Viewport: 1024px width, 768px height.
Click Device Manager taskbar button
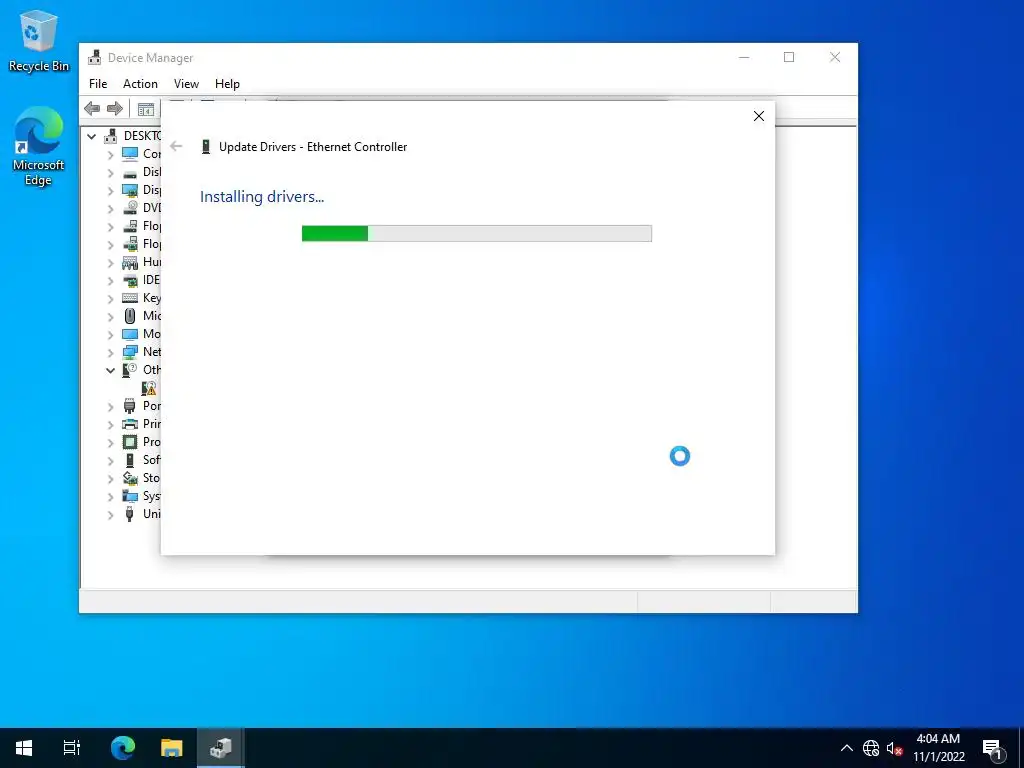coord(221,748)
